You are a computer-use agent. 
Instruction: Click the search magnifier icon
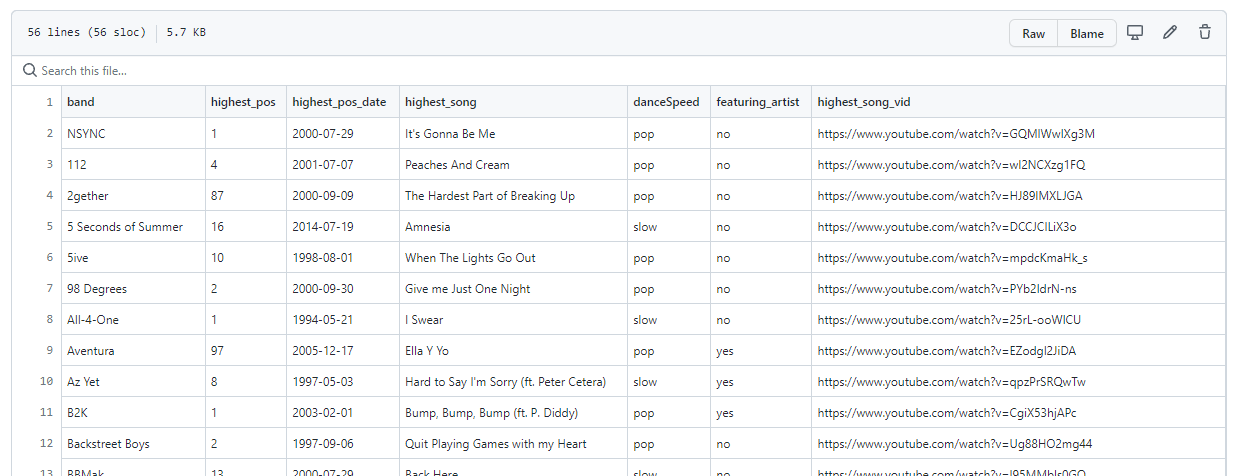(x=30, y=71)
